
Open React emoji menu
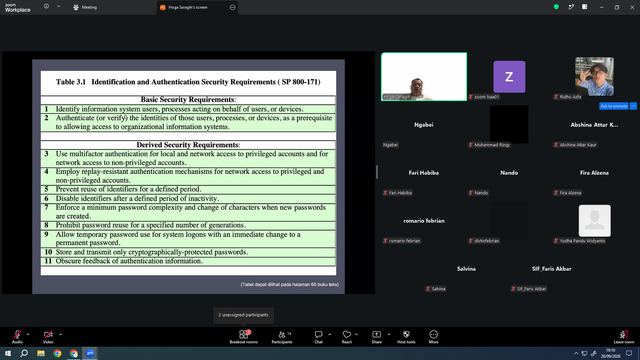347,337
